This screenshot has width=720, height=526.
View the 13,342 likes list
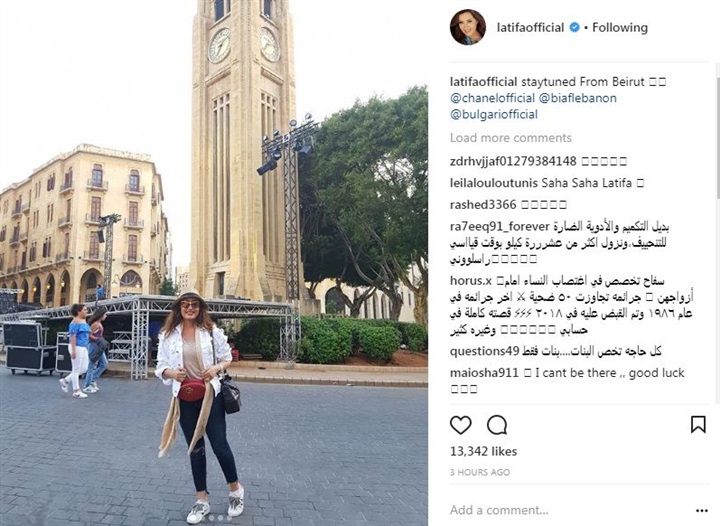484,451
